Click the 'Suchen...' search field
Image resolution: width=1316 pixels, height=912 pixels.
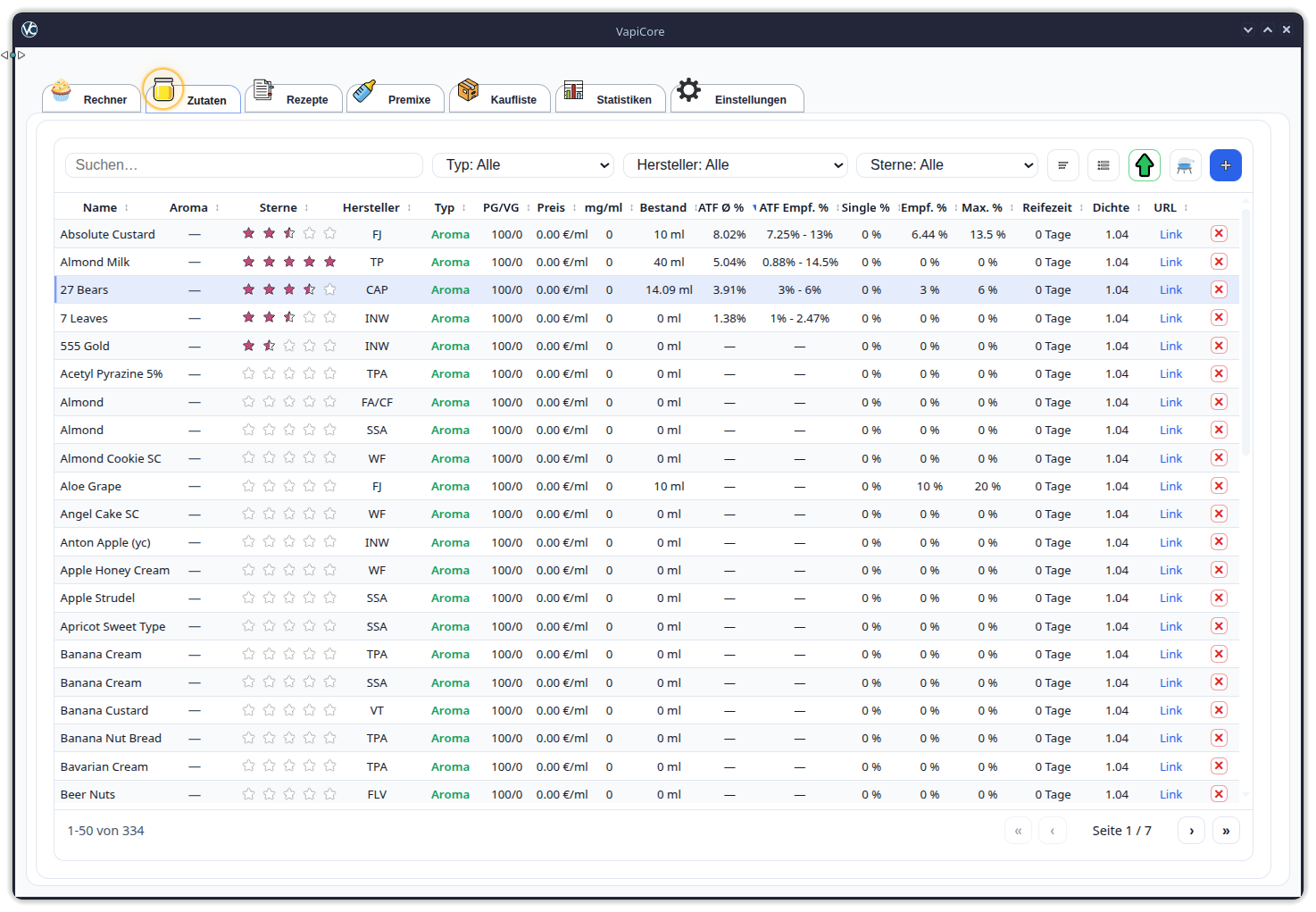(x=244, y=165)
